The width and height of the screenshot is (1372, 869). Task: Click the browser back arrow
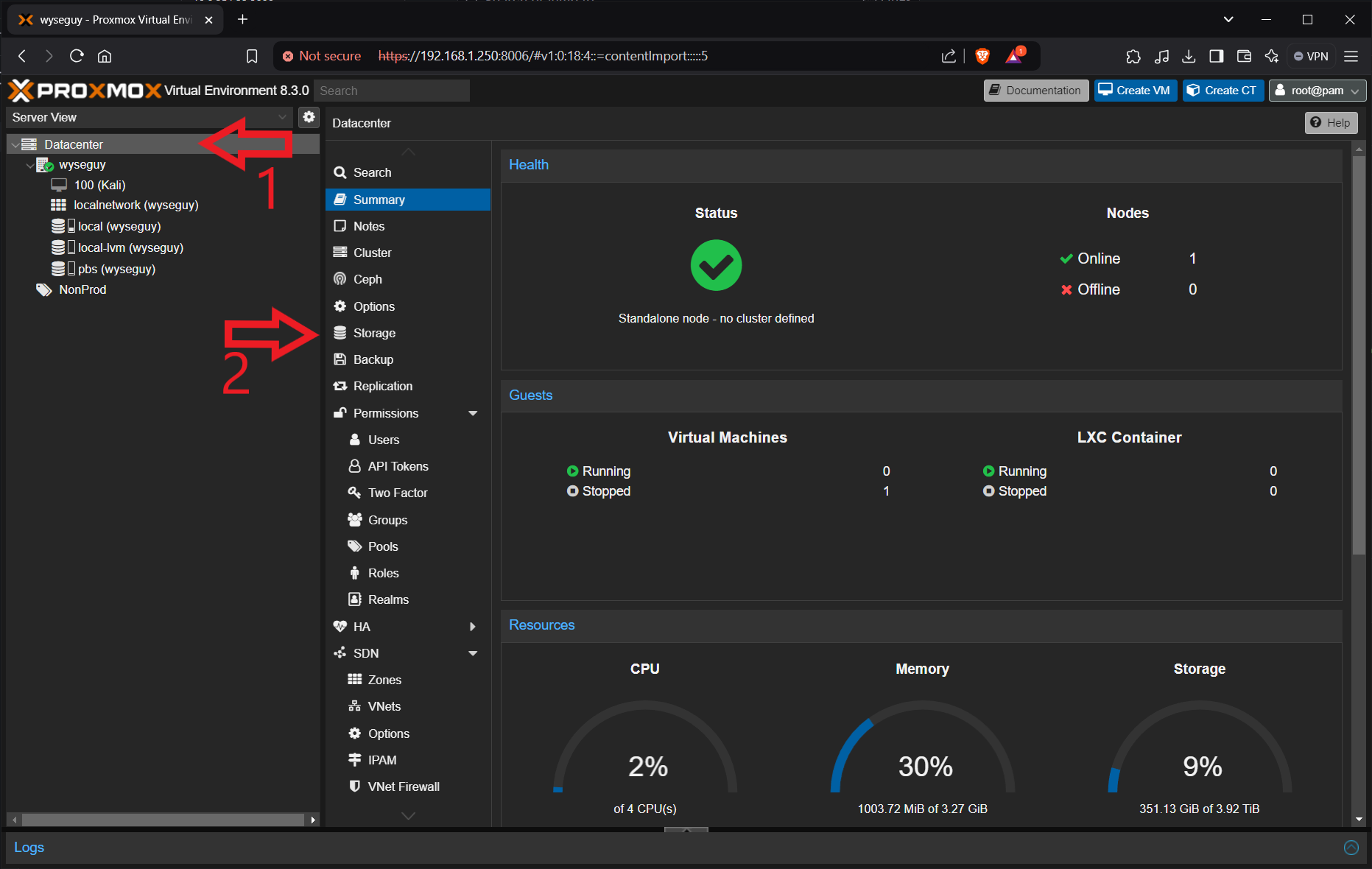click(x=22, y=56)
